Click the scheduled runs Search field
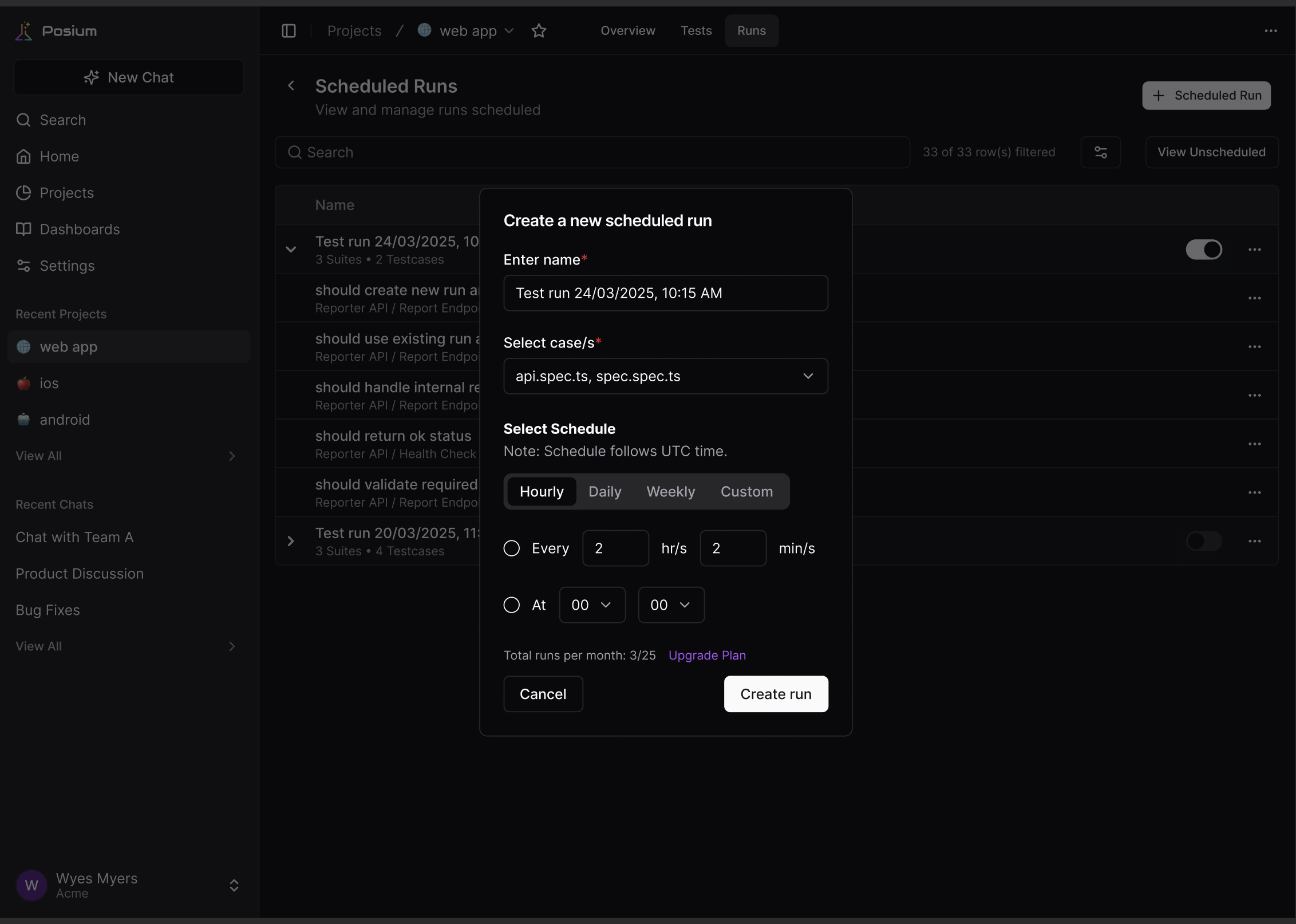This screenshot has height=924, width=1296. 592,152
